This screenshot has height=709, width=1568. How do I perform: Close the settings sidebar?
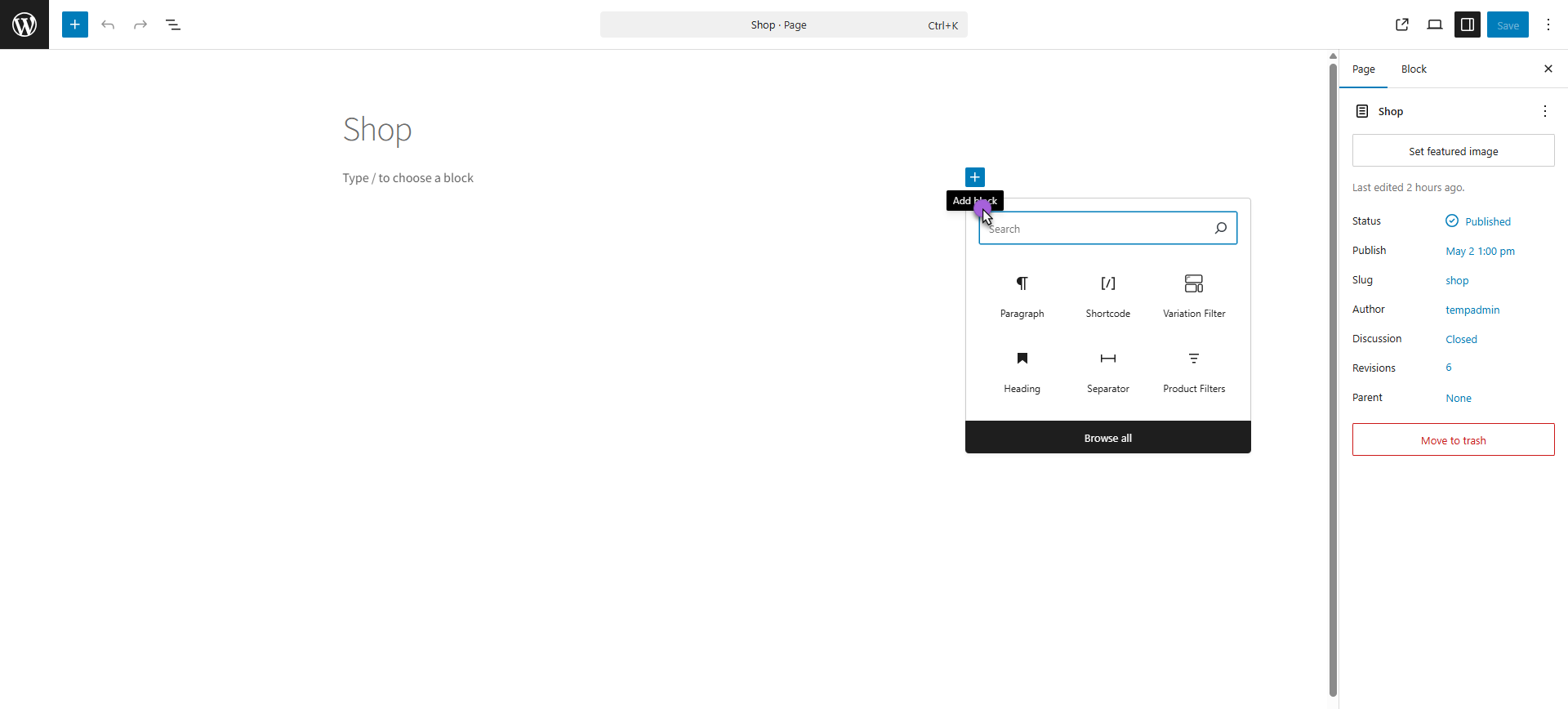(1548, 69)
